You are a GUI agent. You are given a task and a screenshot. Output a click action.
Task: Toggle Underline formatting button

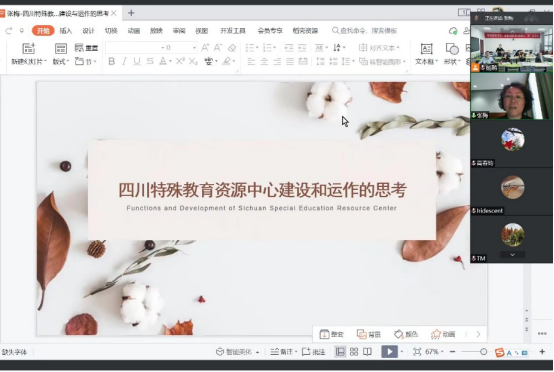[137, 61]
